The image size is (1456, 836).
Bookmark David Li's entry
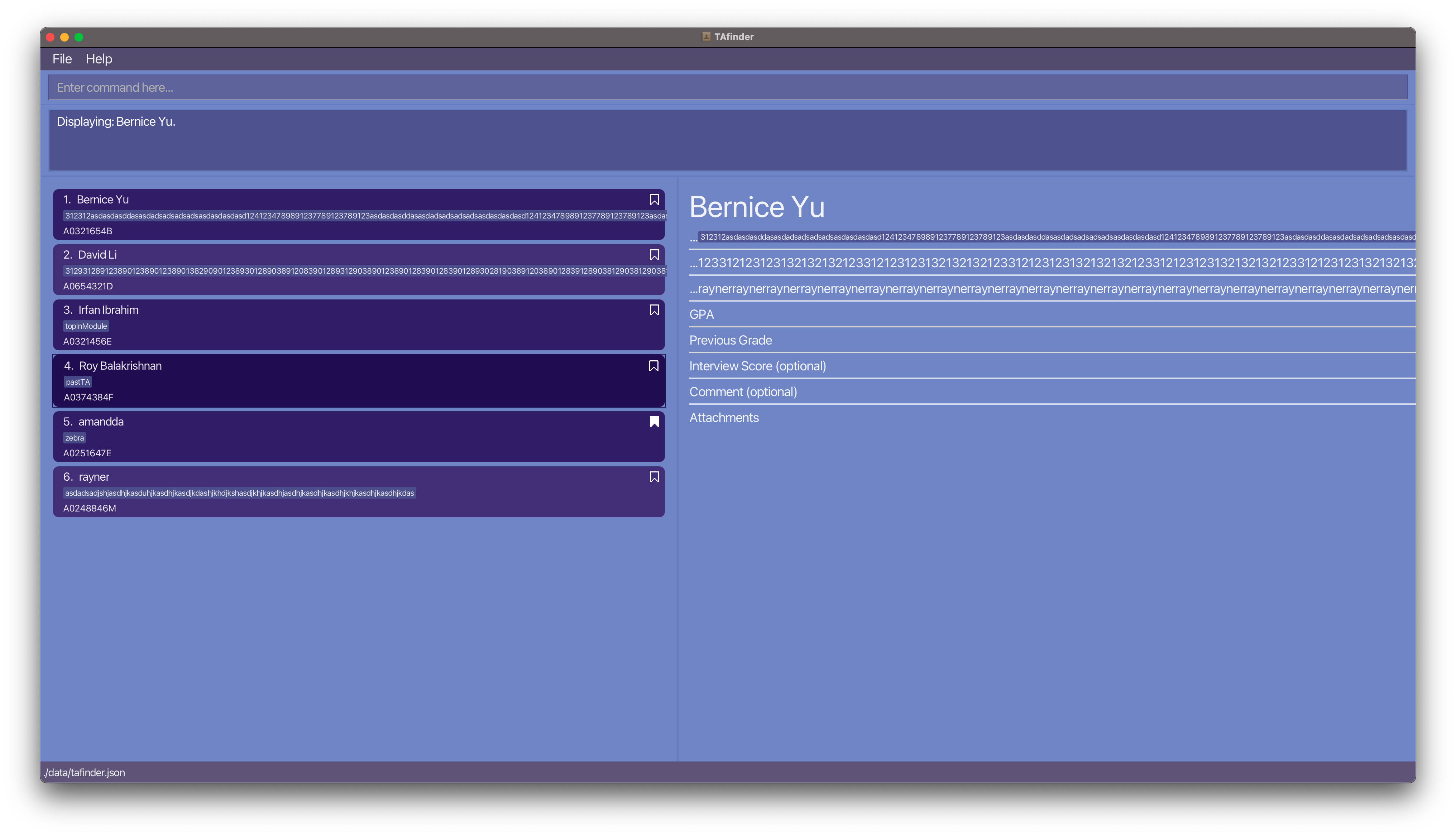[x=654, y=254]
